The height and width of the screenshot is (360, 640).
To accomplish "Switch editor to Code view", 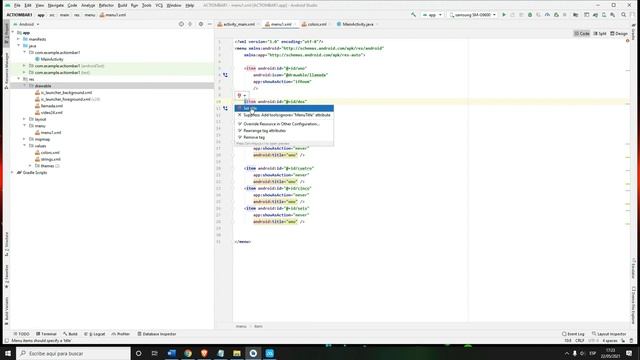I will [582, 33].
